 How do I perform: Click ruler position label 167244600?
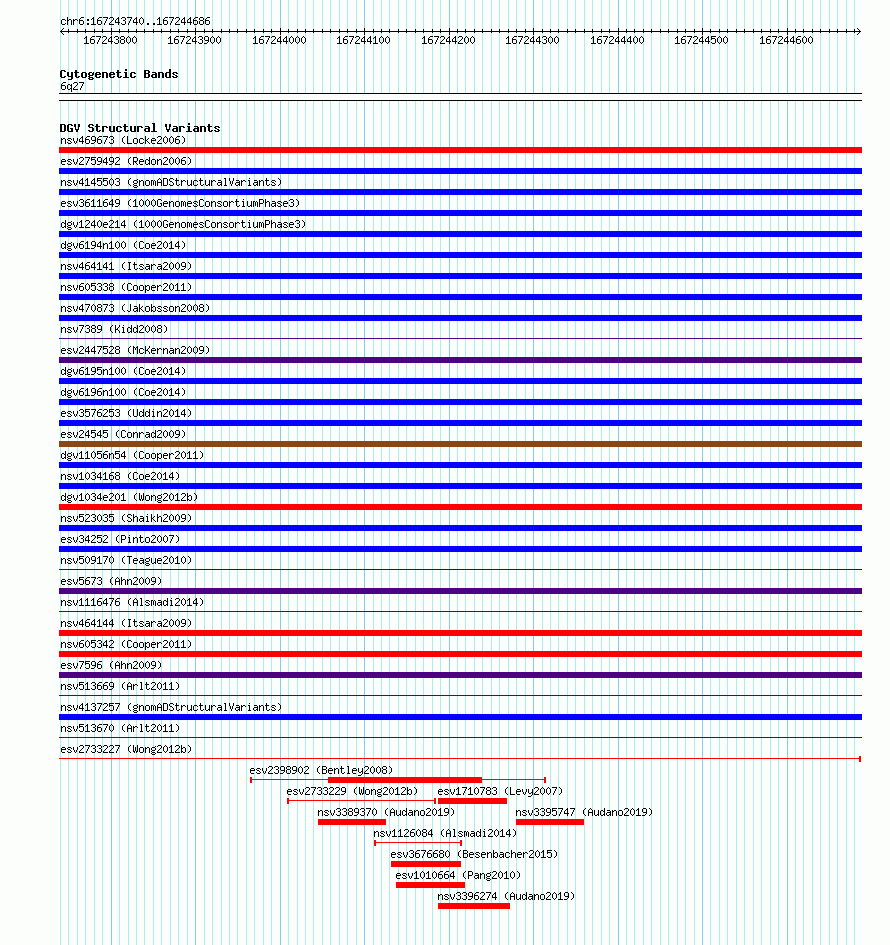point(786,40)
